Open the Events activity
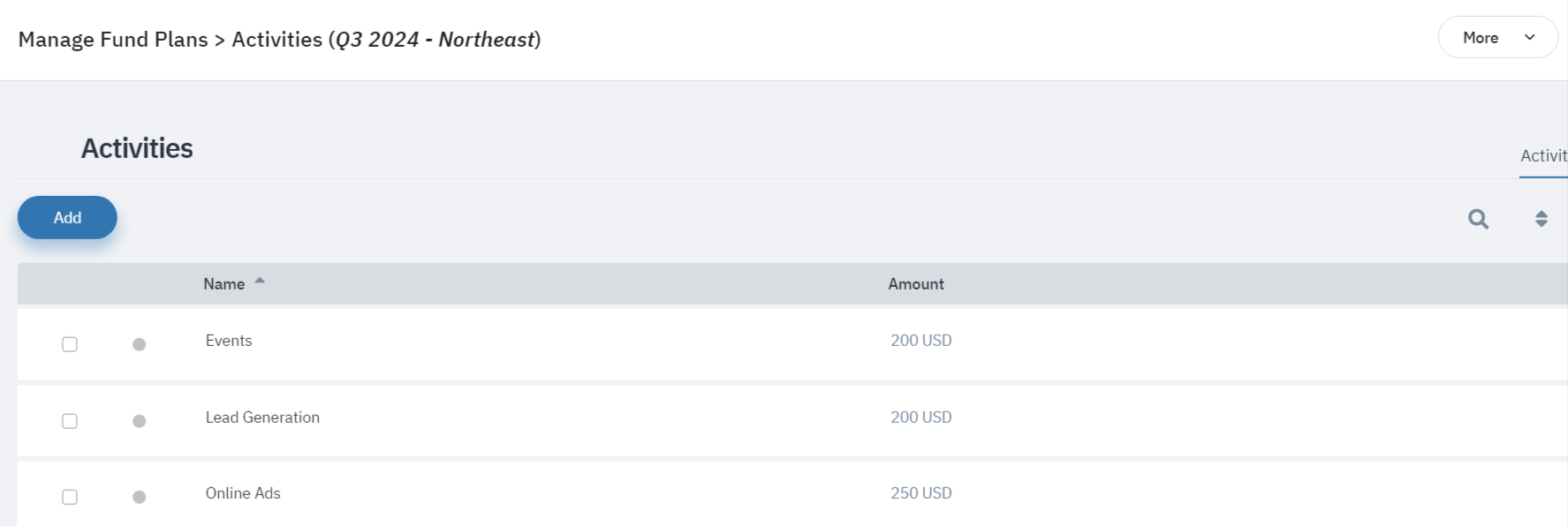1568x526 pixels. click(229, 341)
